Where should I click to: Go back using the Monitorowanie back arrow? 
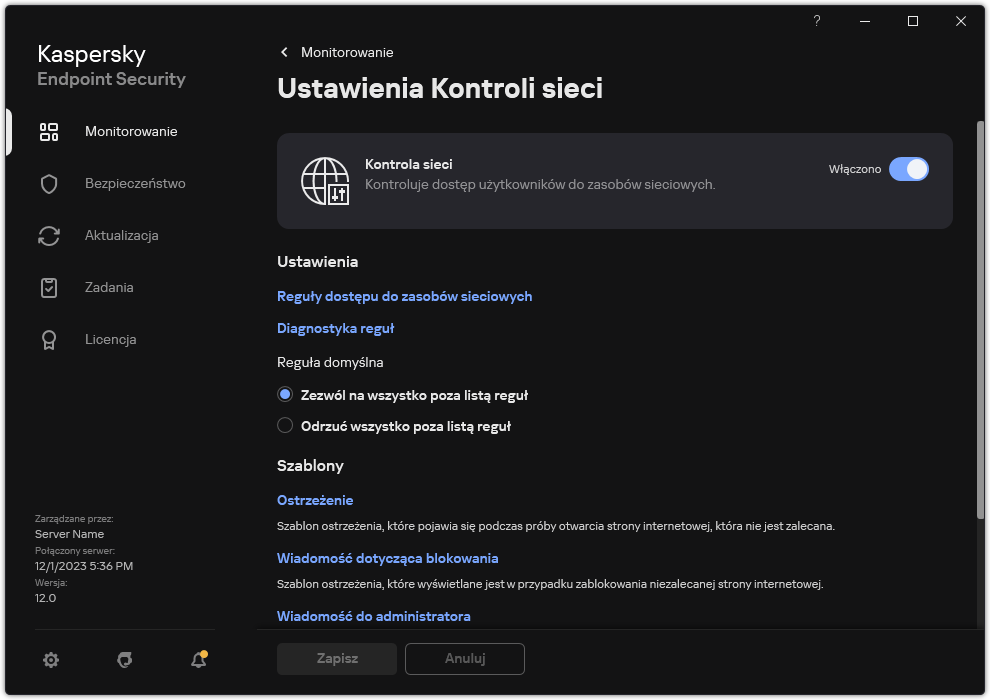(x=284, y=52)
